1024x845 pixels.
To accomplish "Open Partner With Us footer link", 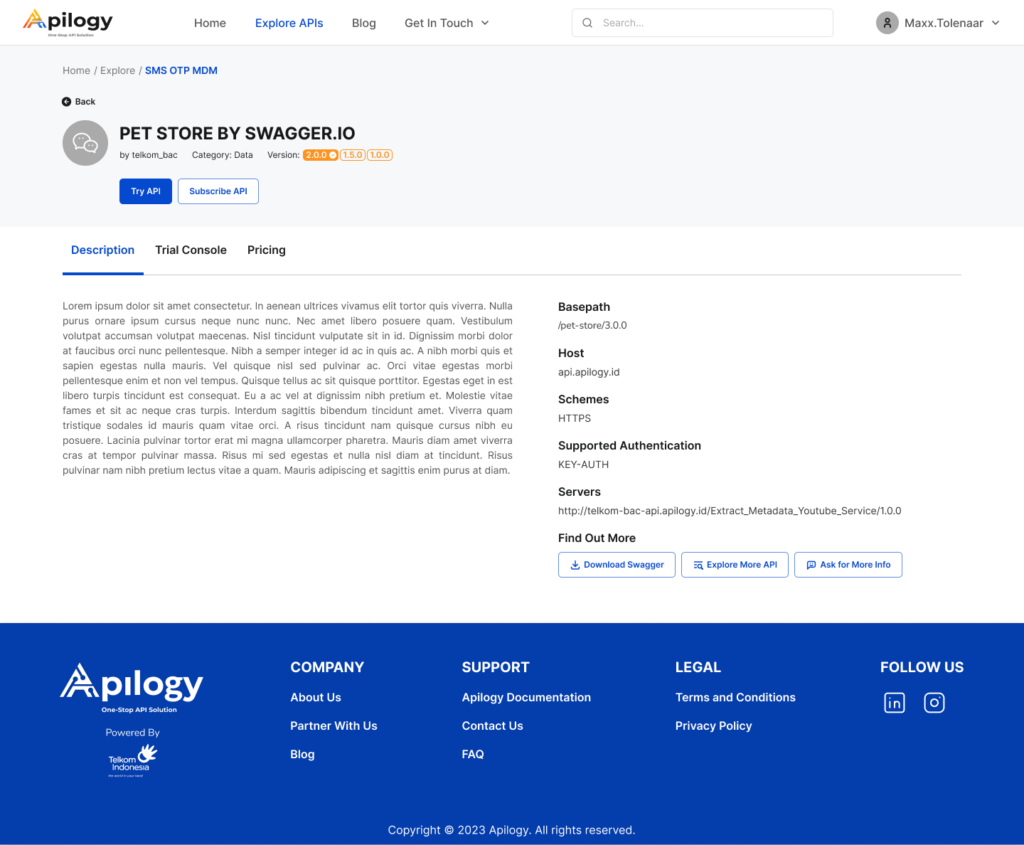I will tap(334, 726).
